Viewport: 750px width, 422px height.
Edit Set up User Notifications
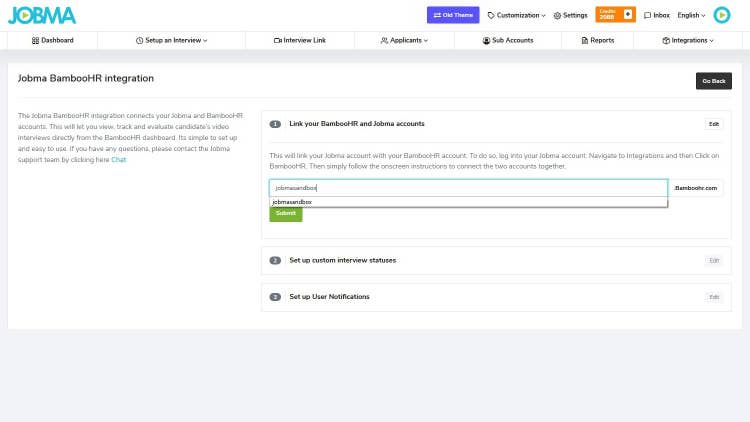(714, 297)
